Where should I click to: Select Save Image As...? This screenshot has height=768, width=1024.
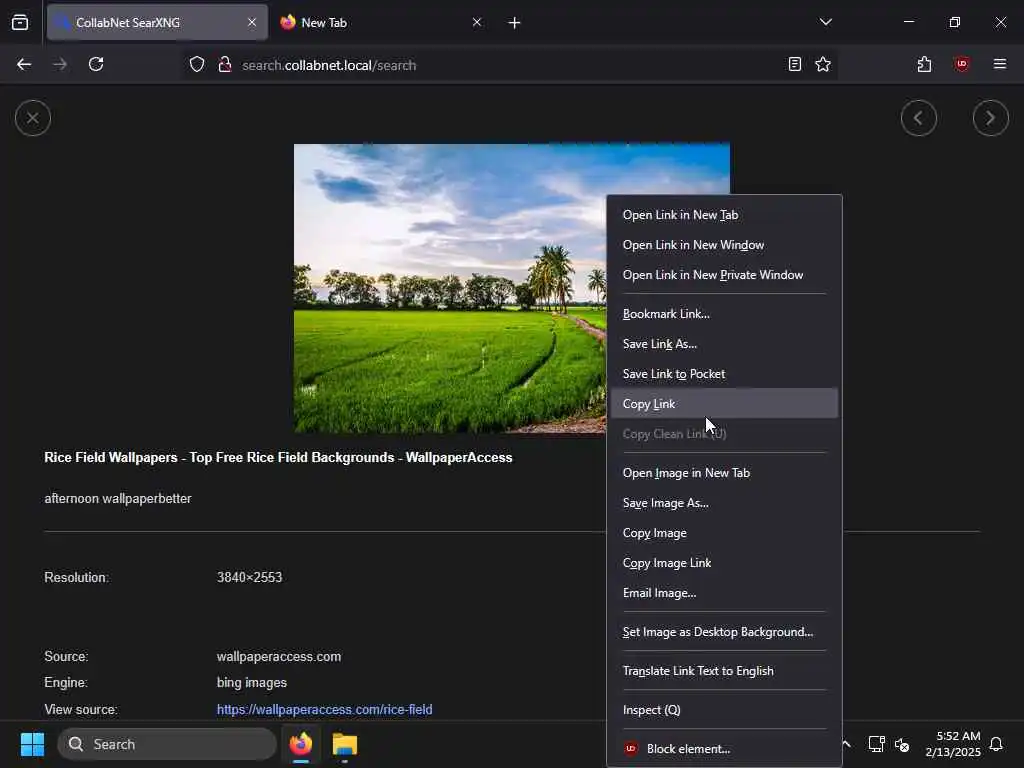724,503
